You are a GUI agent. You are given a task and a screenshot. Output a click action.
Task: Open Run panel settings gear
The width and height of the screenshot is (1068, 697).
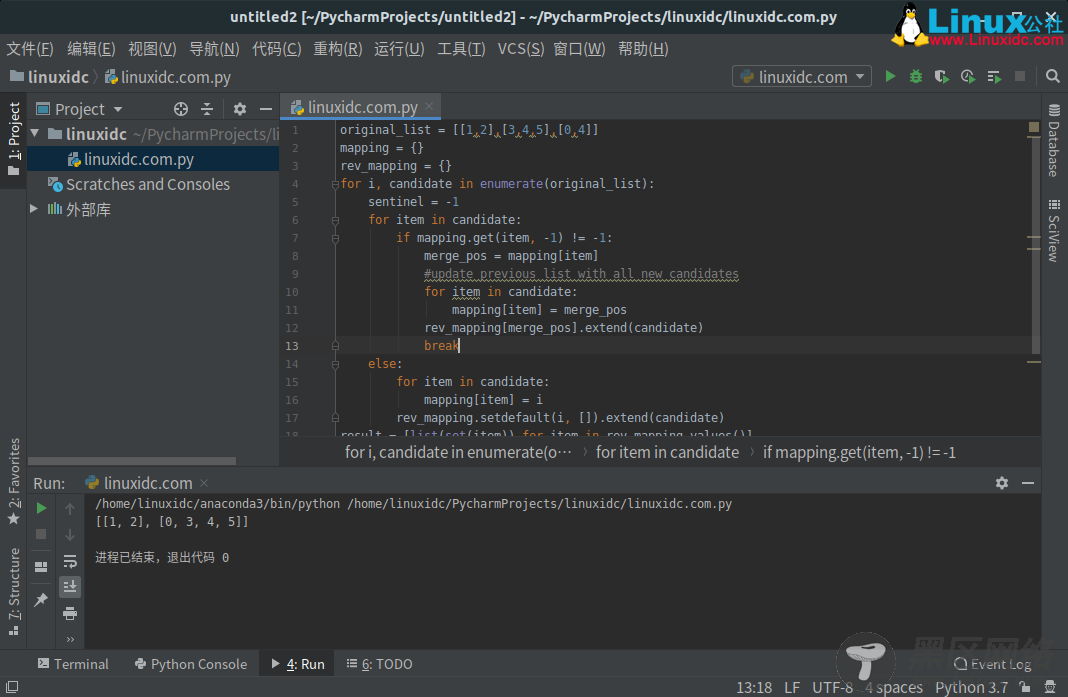[x=1001, y=483]
